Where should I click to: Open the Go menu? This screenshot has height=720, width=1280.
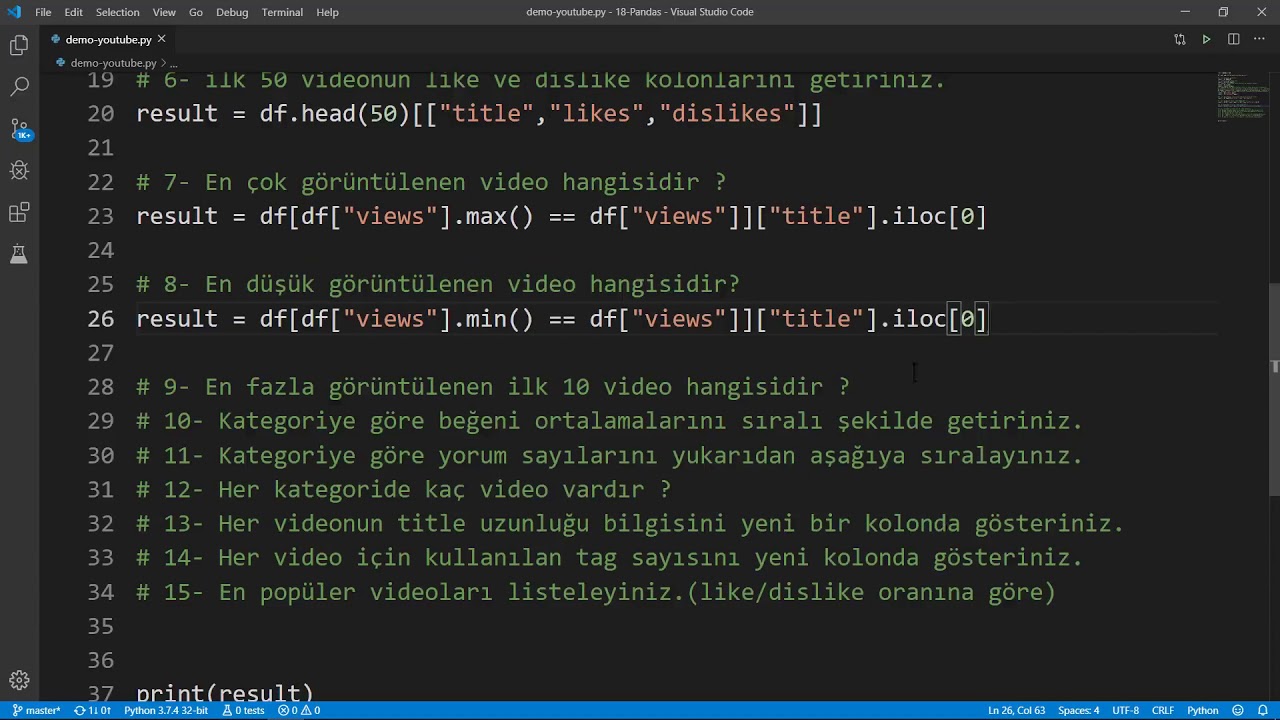click(x=196, y=12)
